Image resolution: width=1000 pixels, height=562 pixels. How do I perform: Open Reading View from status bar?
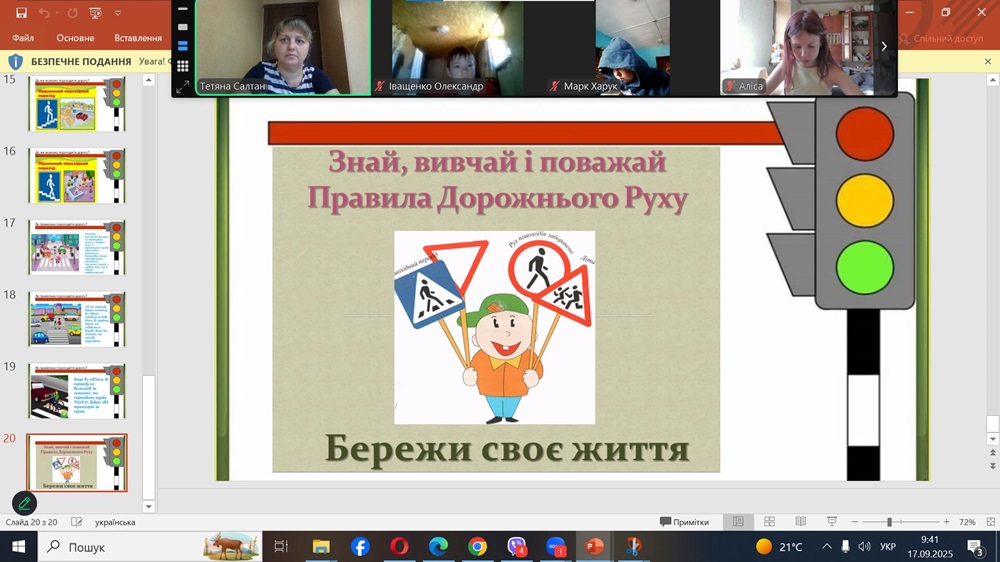[800, 522]
